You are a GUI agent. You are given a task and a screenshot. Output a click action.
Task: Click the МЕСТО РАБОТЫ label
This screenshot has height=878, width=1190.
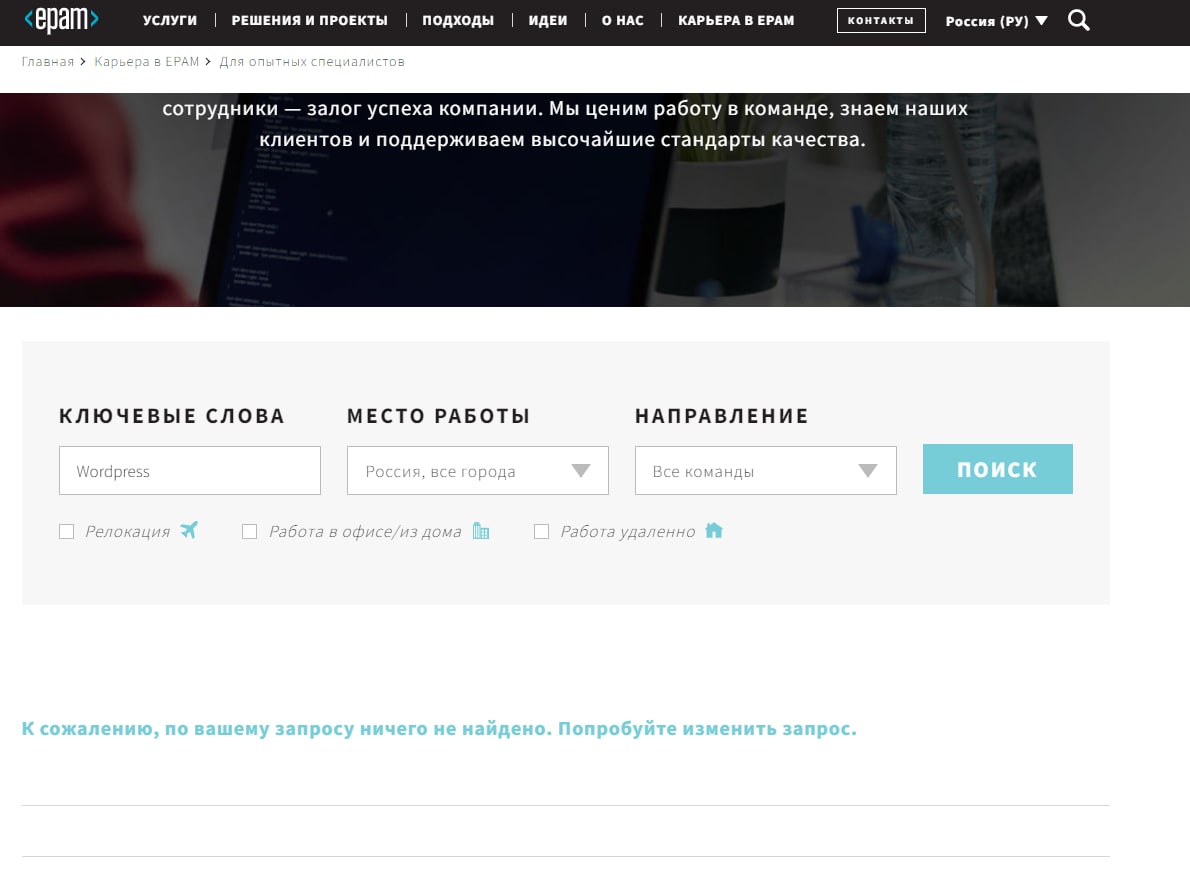coord(439,416)
